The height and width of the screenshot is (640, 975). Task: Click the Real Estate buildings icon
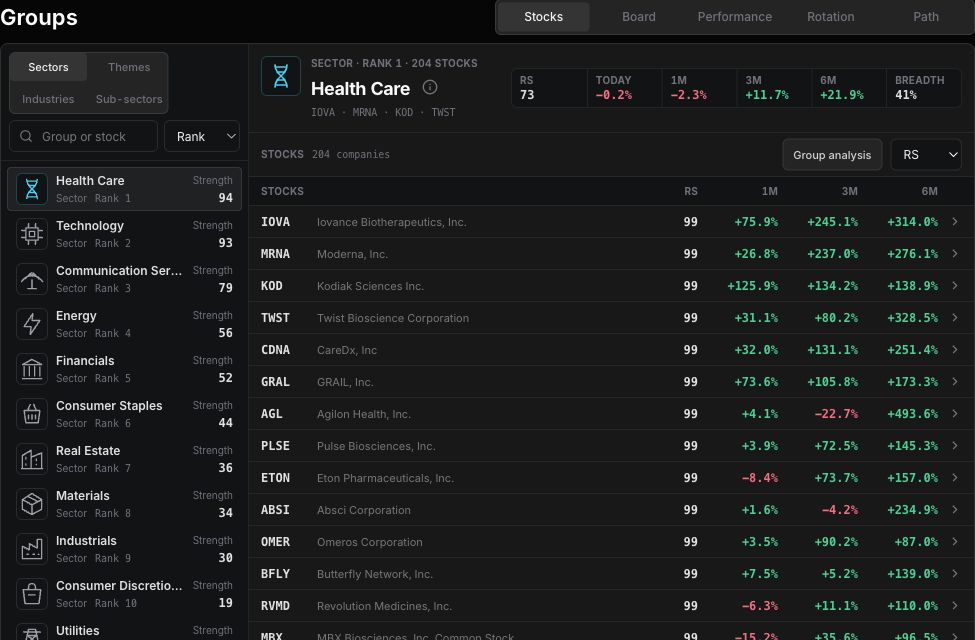pos(32,459)
